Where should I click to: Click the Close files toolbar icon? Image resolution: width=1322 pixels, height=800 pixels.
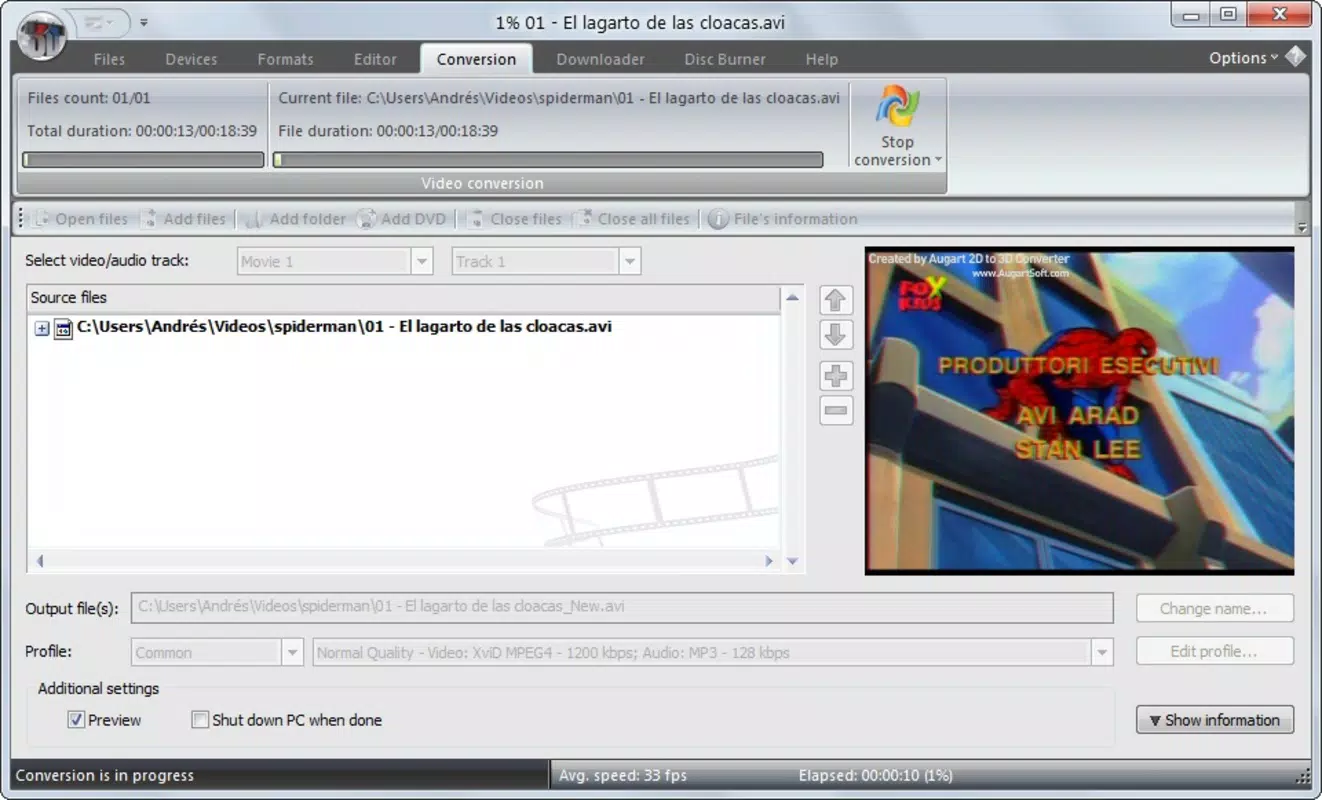click(x=476, y=219)
